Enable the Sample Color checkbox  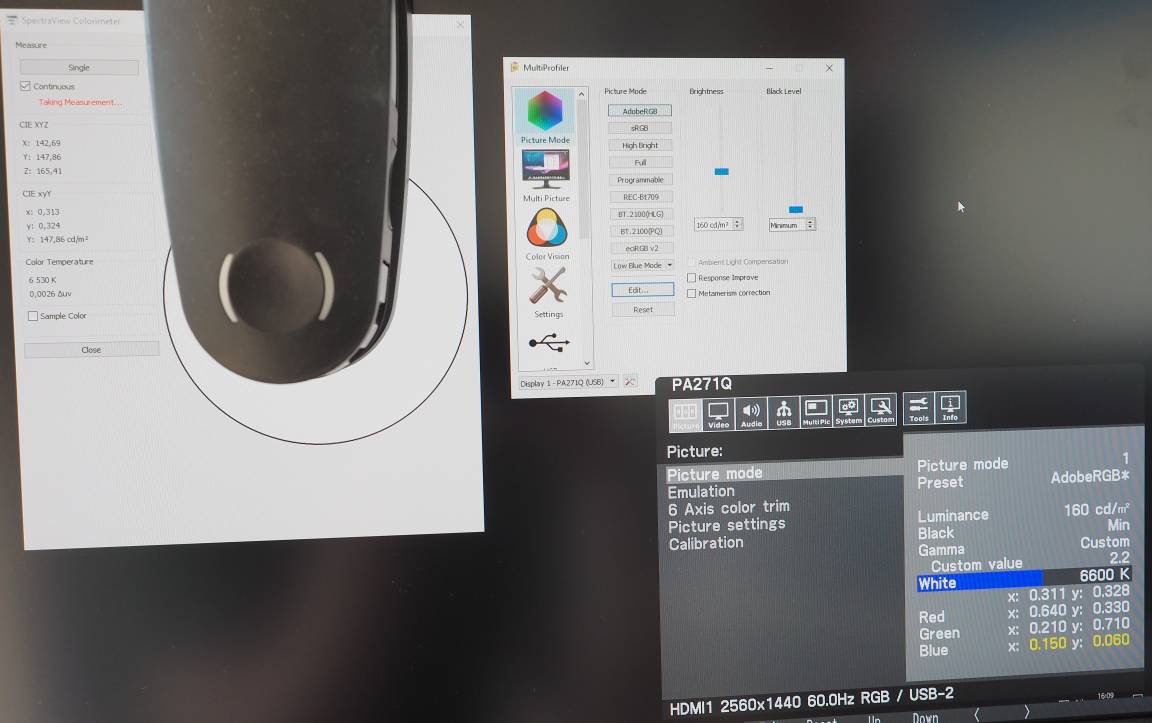point(33,316)
